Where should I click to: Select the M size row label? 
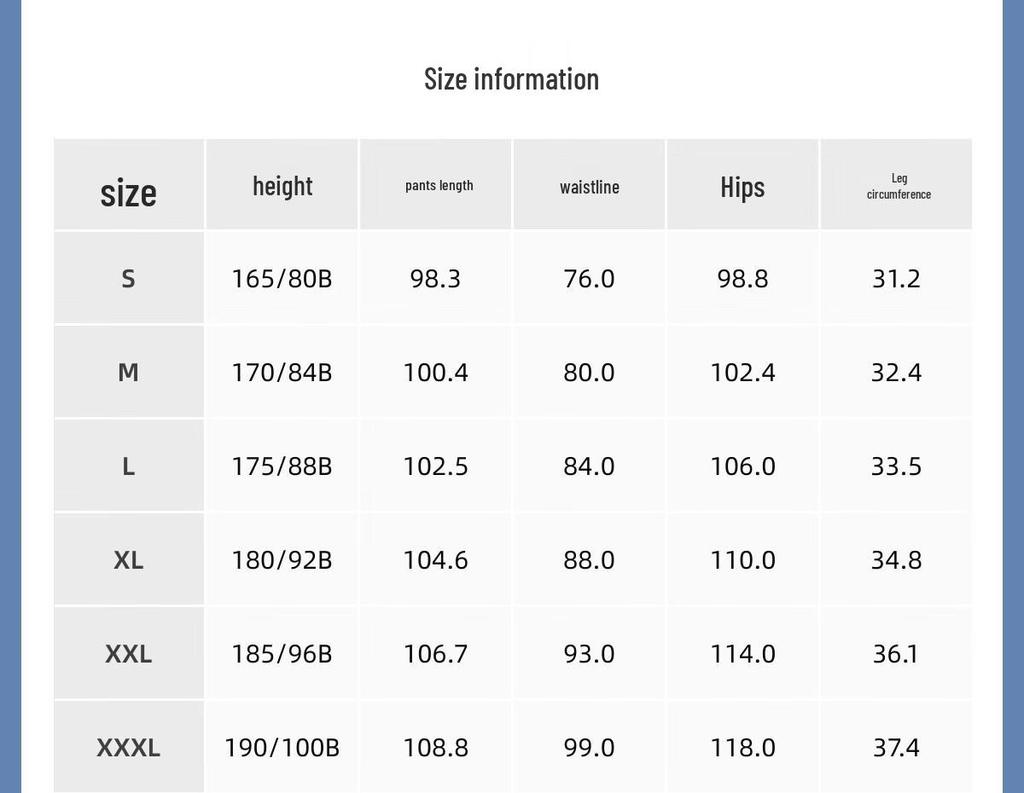pyautogui.click(x=129, y=372)
